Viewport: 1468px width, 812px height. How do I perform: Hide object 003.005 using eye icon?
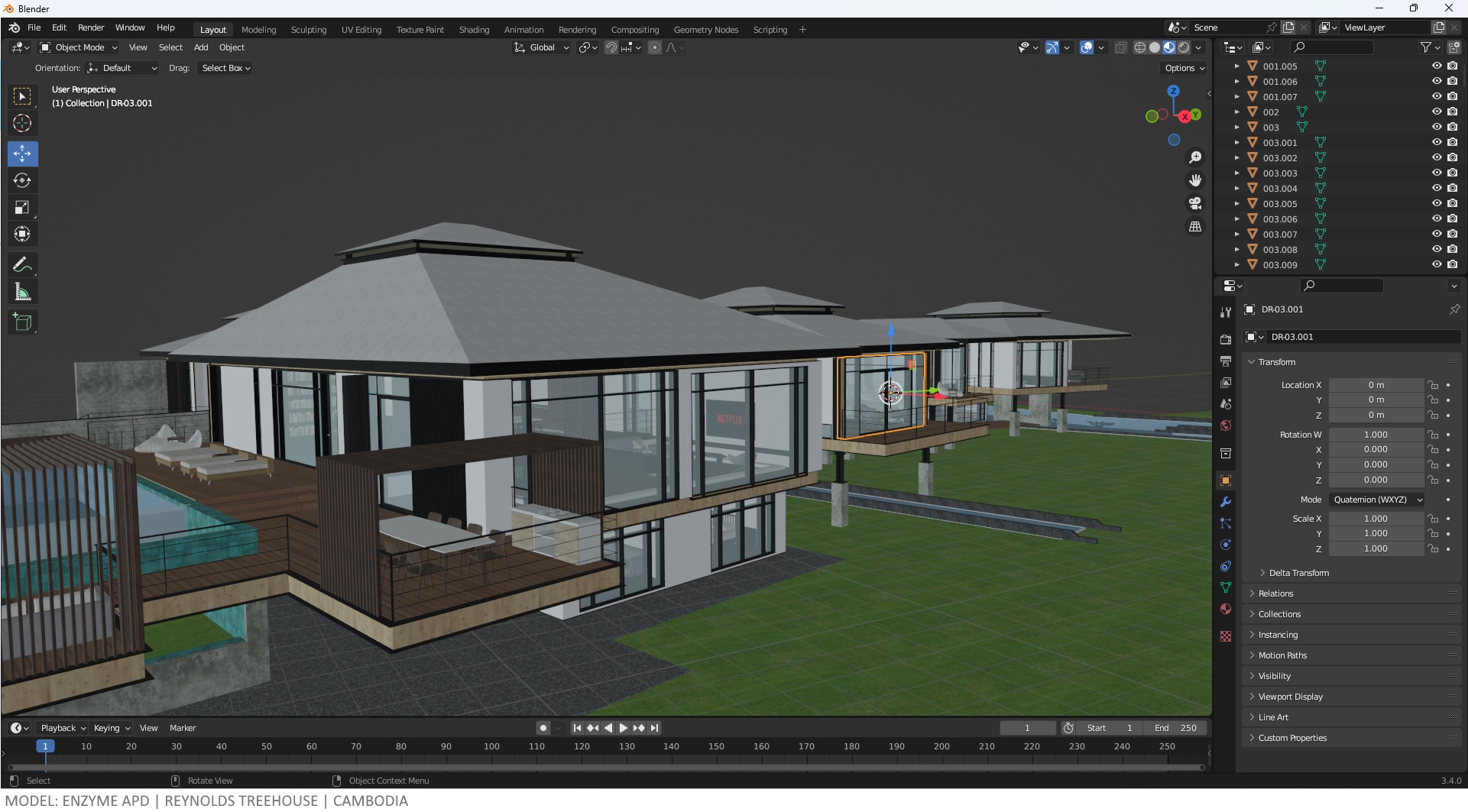(x=1437, y=204)
